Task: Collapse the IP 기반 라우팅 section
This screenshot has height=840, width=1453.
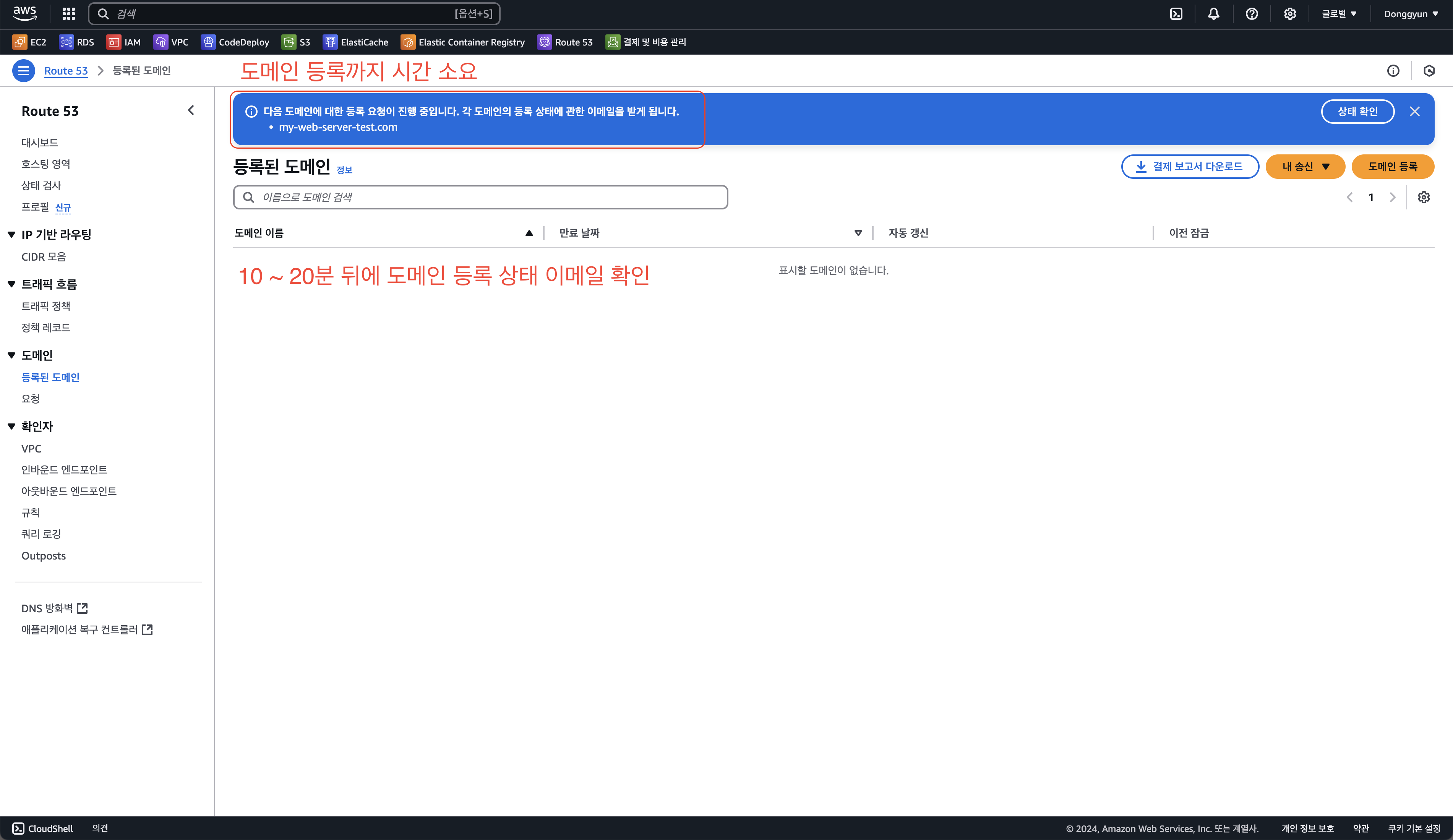Action: pyautogui.click(x=11, y=235)
